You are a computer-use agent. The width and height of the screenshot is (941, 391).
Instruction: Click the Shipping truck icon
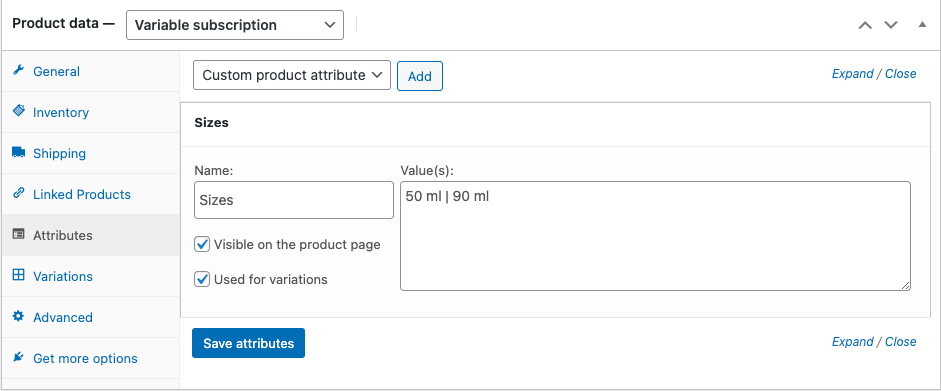click(19, 152)
